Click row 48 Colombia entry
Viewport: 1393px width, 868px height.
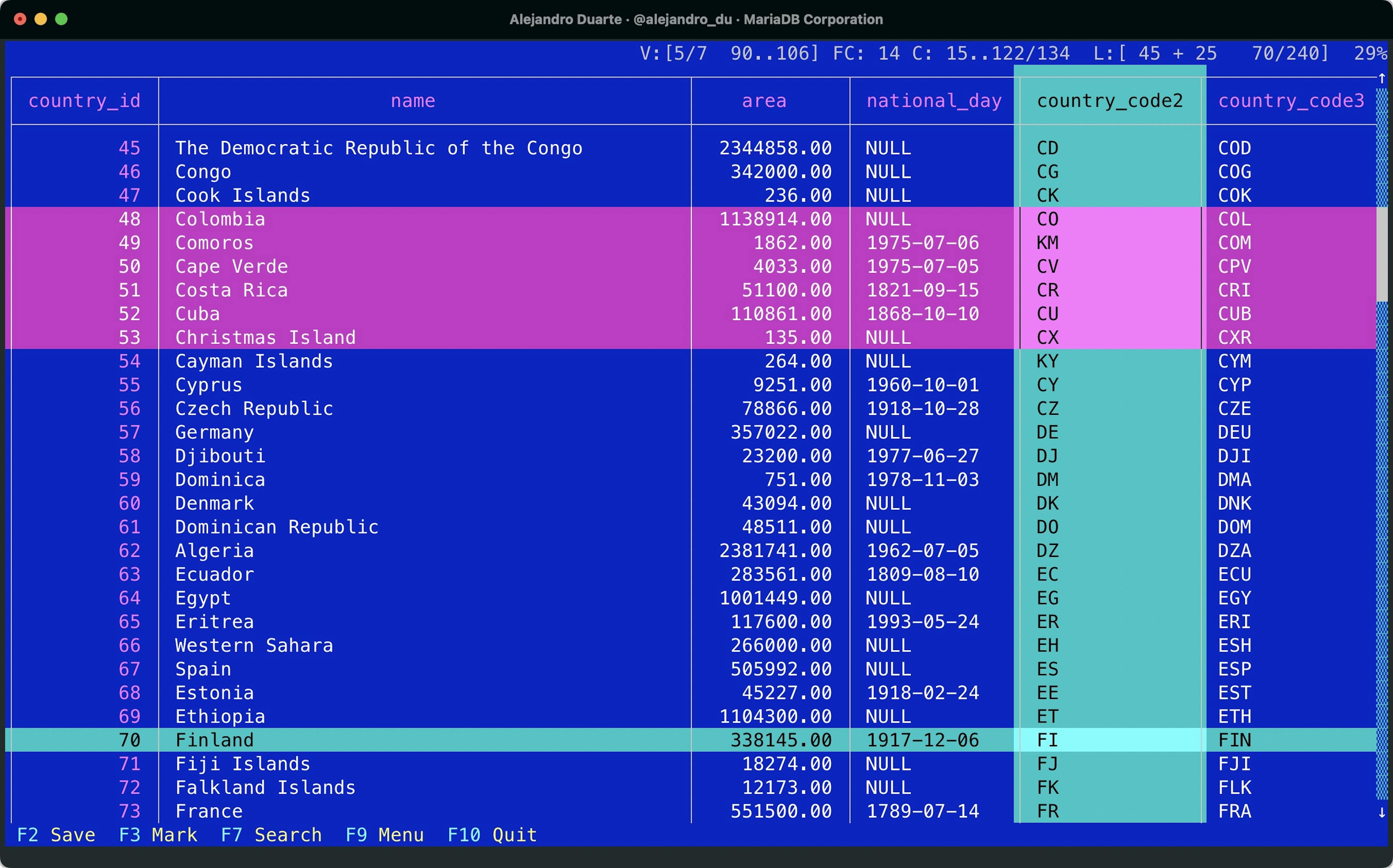point(400,219)
